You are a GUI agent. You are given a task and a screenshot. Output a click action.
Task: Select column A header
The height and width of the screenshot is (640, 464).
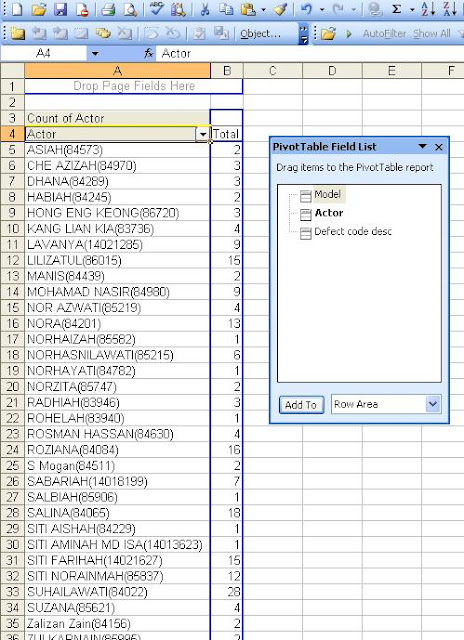[x=118, y=71]
